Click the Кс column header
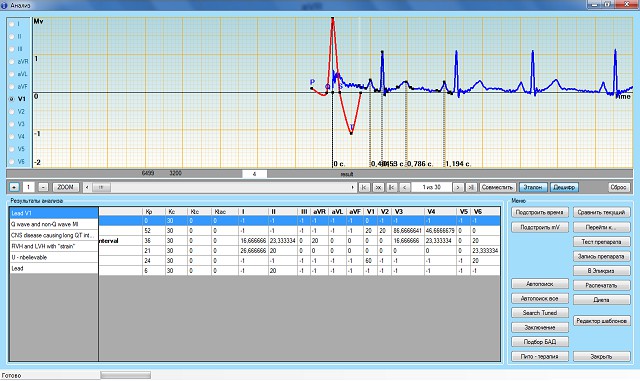 [x=176, y=212]
